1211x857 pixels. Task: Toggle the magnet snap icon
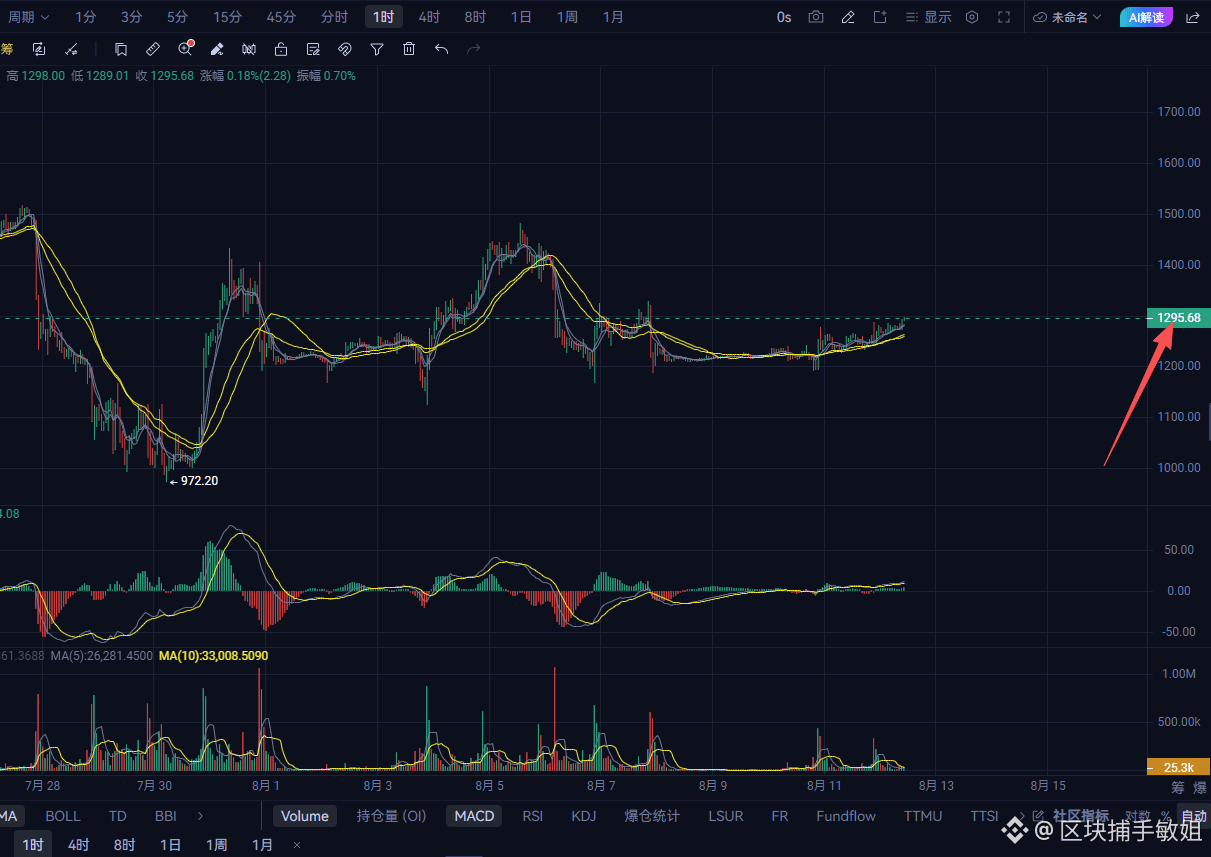[345, 49]
